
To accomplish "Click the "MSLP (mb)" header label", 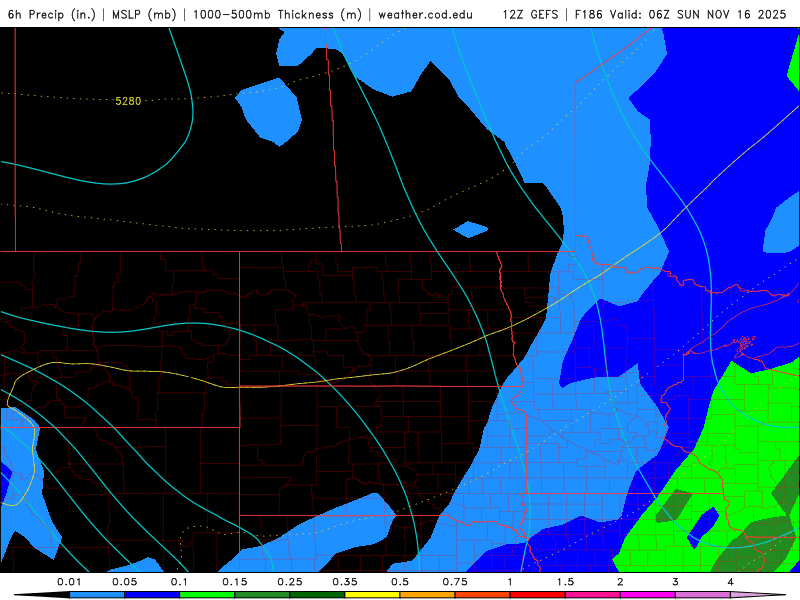I will (x=144, y=14).
